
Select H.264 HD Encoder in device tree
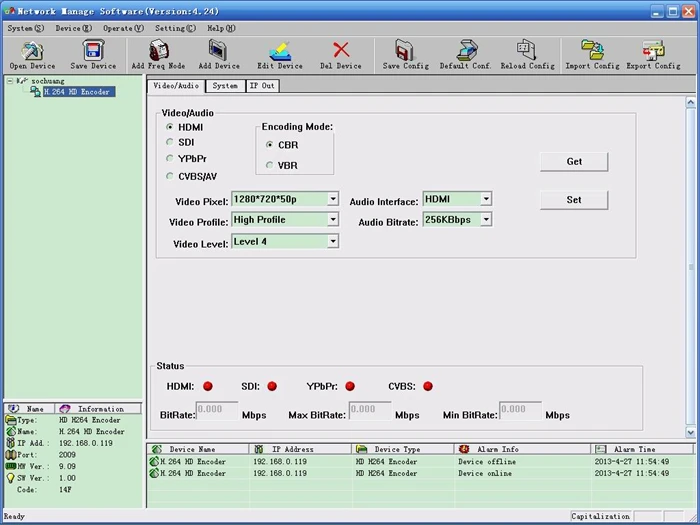point(76,92)
